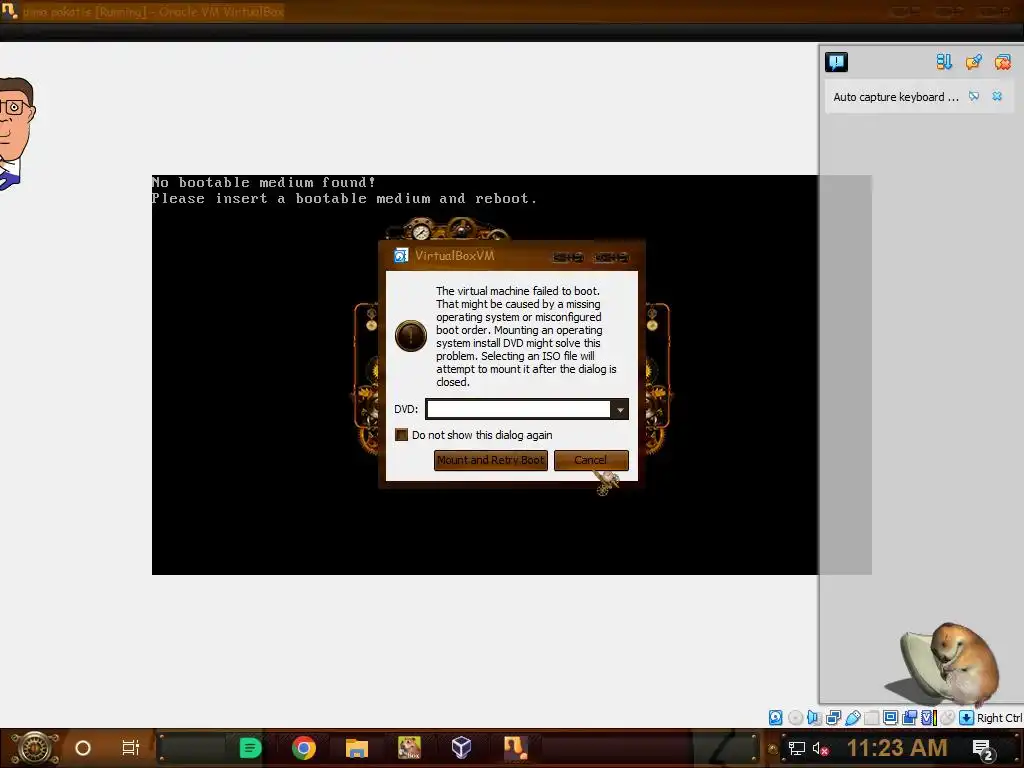This screenshot has width=1024, height=768.
Task: Open Cortana search circle on taskbar
Action: [x=83, y=748]
